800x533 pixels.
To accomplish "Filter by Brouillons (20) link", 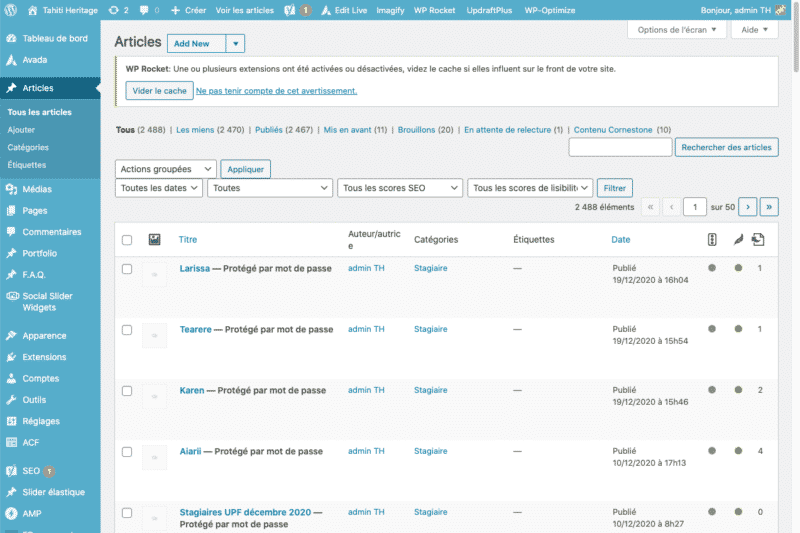I will [426, 130].
